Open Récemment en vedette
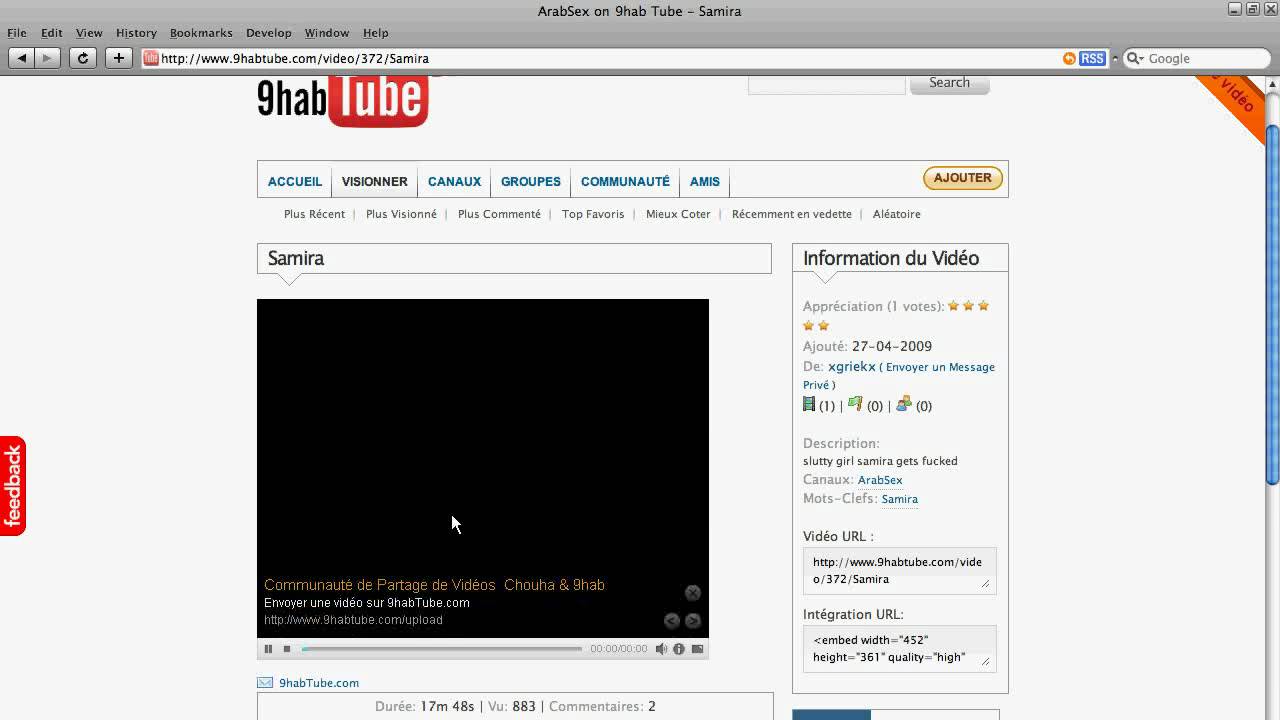This screenshot has width=1280, height=720. [792, 214]
